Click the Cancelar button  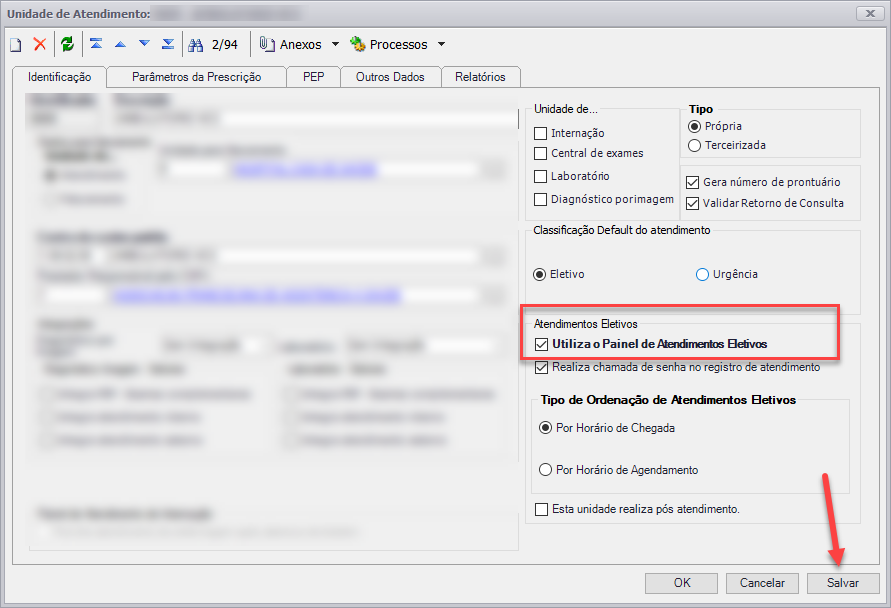(x=762, y=583)
